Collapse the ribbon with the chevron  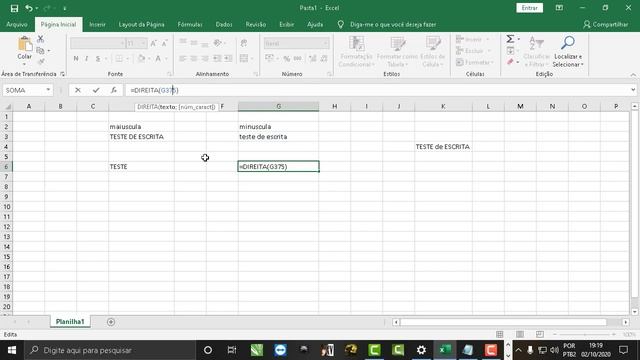coord(633,75)
